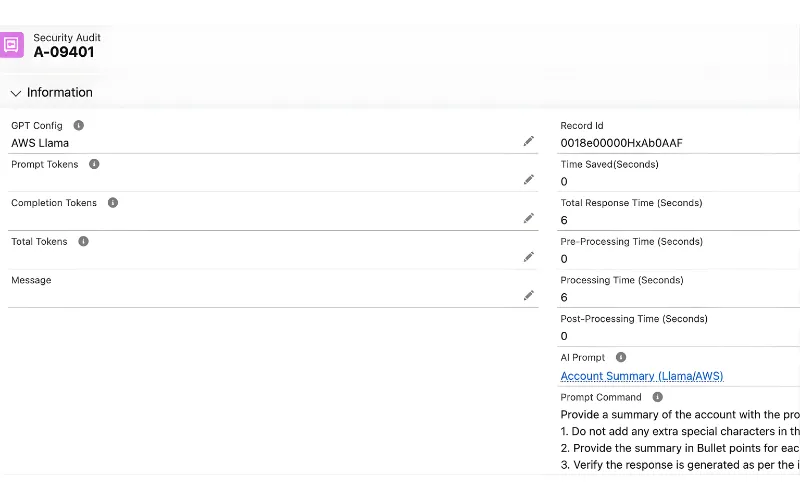The image size is (800, 500).
Task: Edit Completion Tokens with pencil icon
Action: [529, 219]
